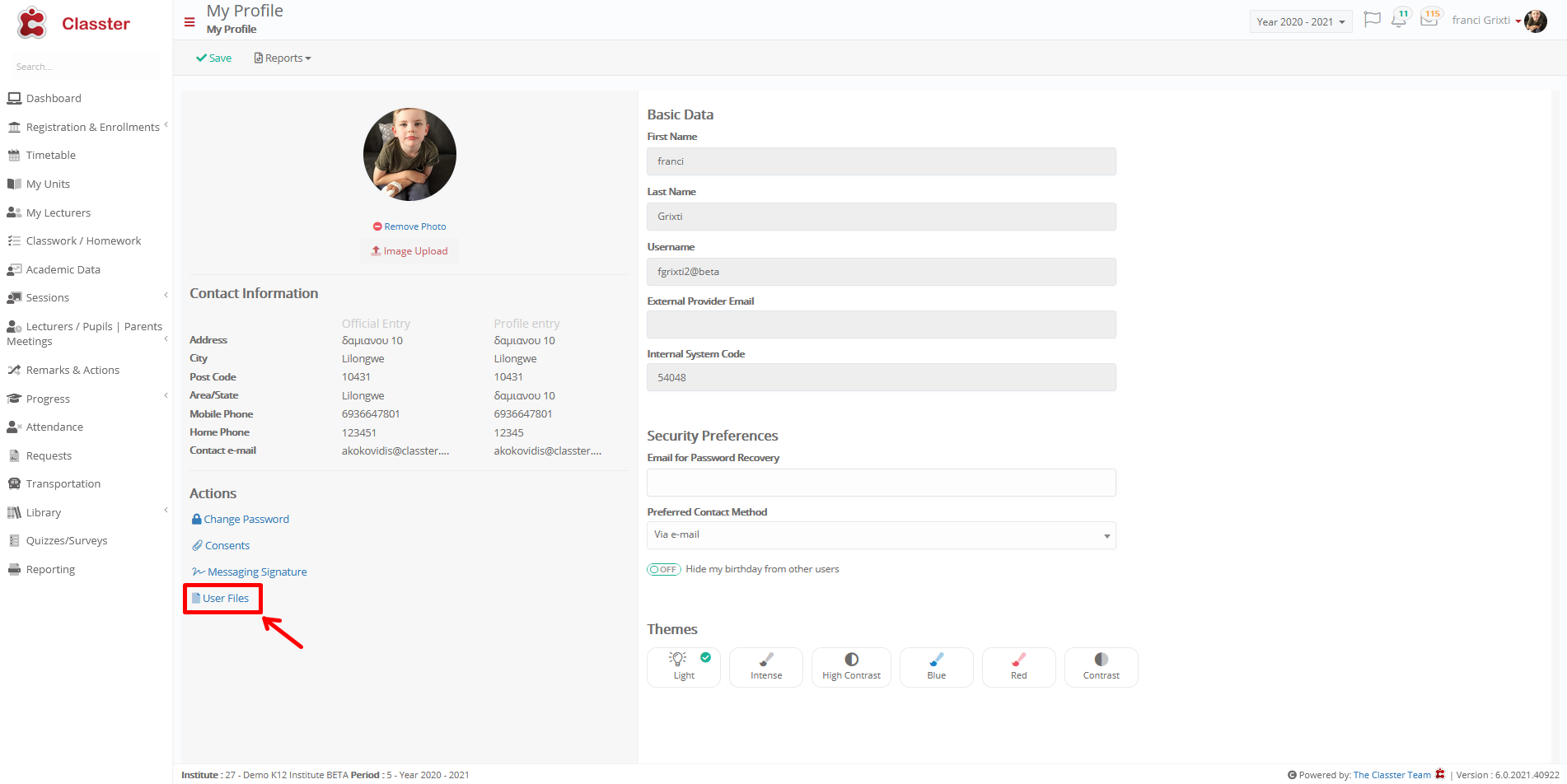Open Preferred Contact Method dropdown

[882, 535]
